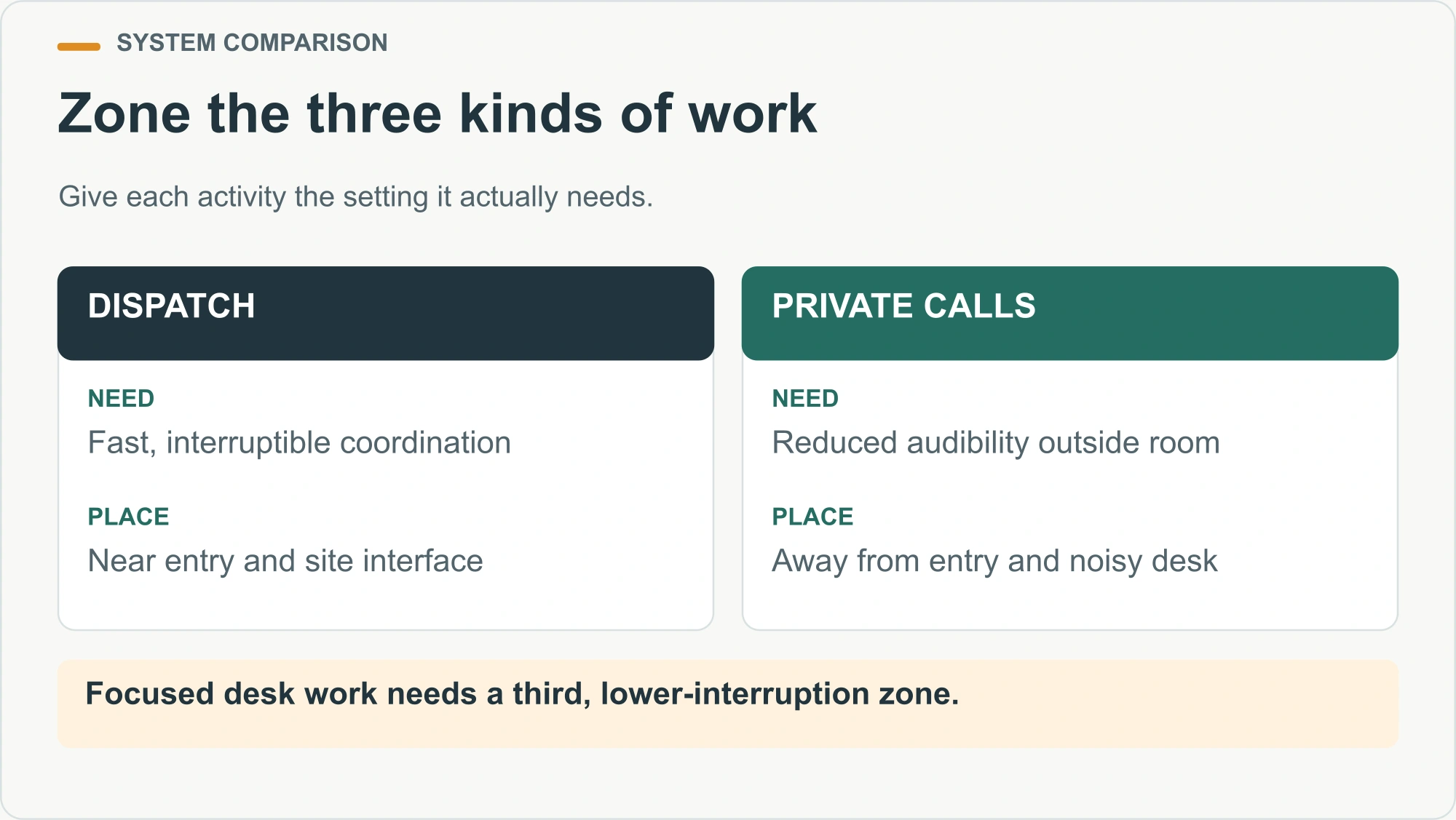Click the PLACE label in the Dispatch card

click(128, 517)
